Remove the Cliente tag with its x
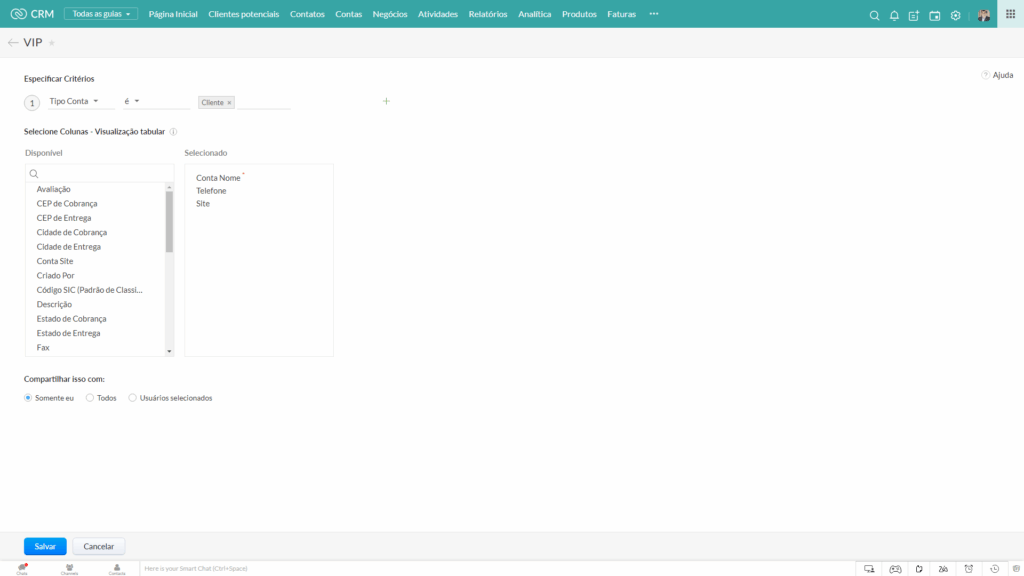1024x576 pixels. pyautogui.click(x=229, y=103)
